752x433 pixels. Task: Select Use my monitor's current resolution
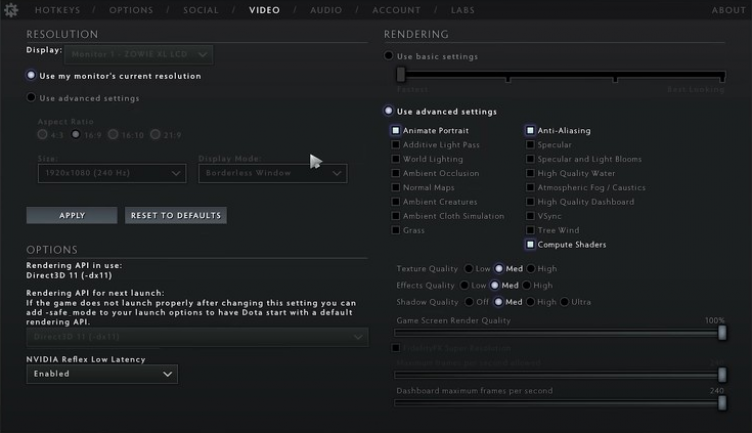coord(32,76)
